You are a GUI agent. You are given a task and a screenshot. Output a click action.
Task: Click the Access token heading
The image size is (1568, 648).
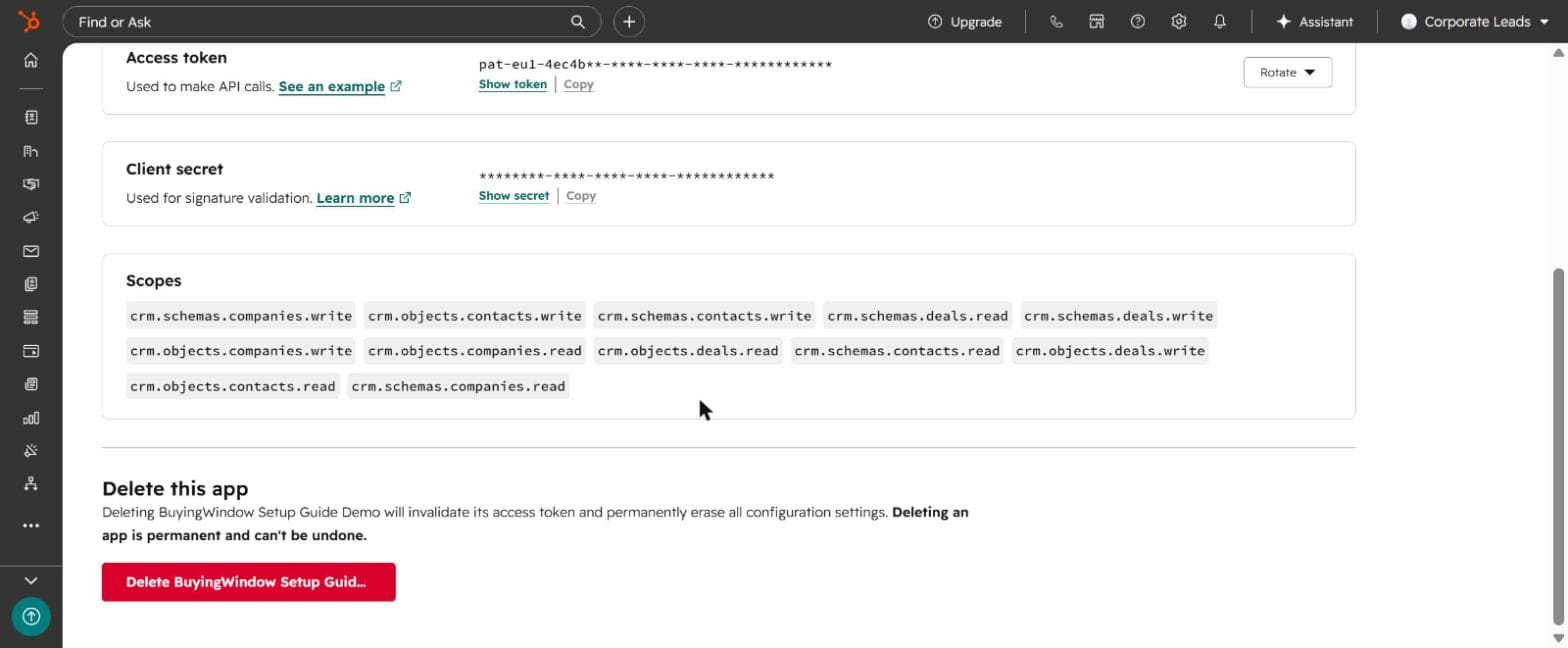click(176, 58)
